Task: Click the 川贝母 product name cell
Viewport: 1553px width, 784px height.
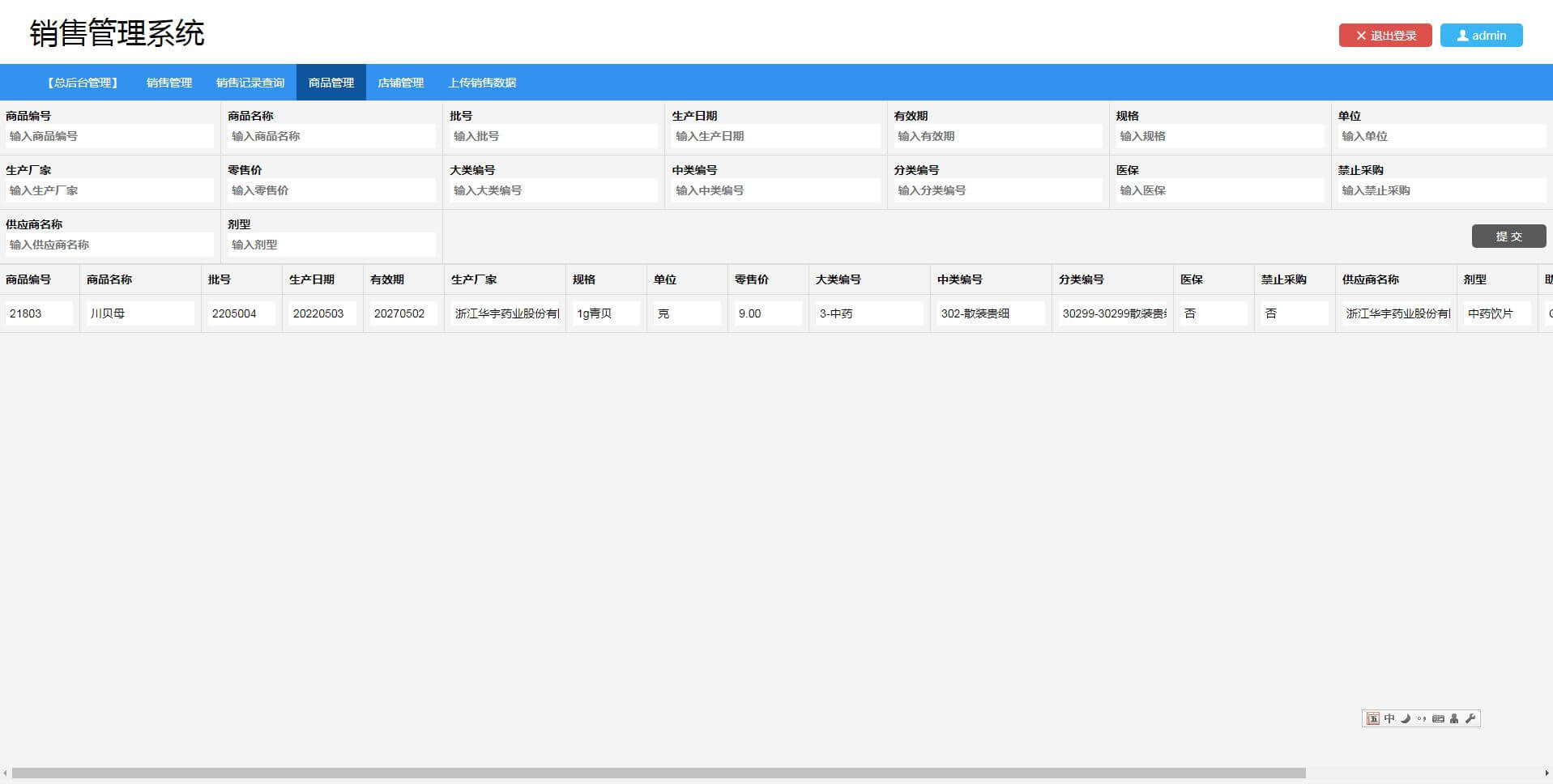Action: (x=140, y=313)
